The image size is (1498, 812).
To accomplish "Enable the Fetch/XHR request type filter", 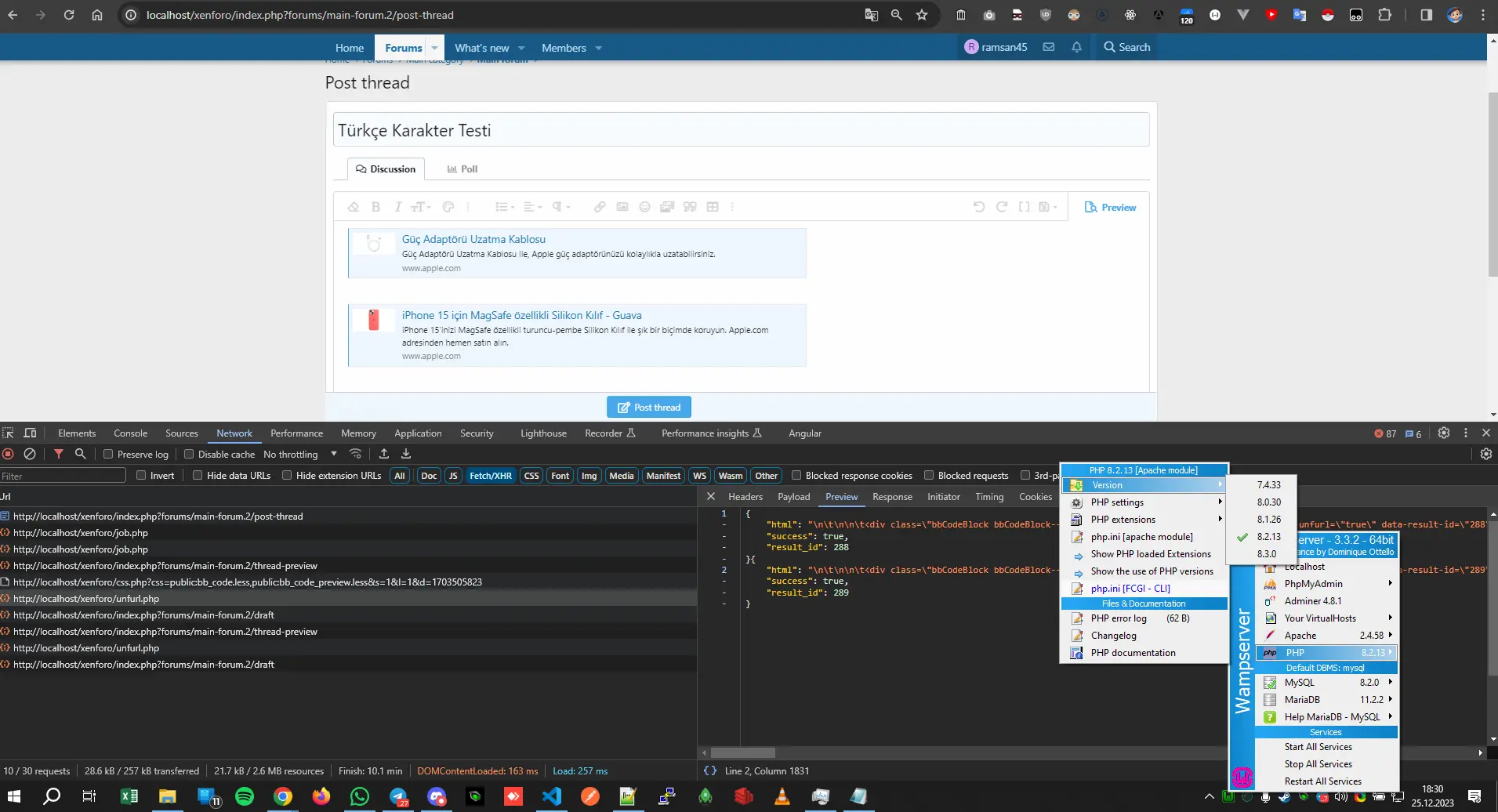I will [x=491, y=476].
